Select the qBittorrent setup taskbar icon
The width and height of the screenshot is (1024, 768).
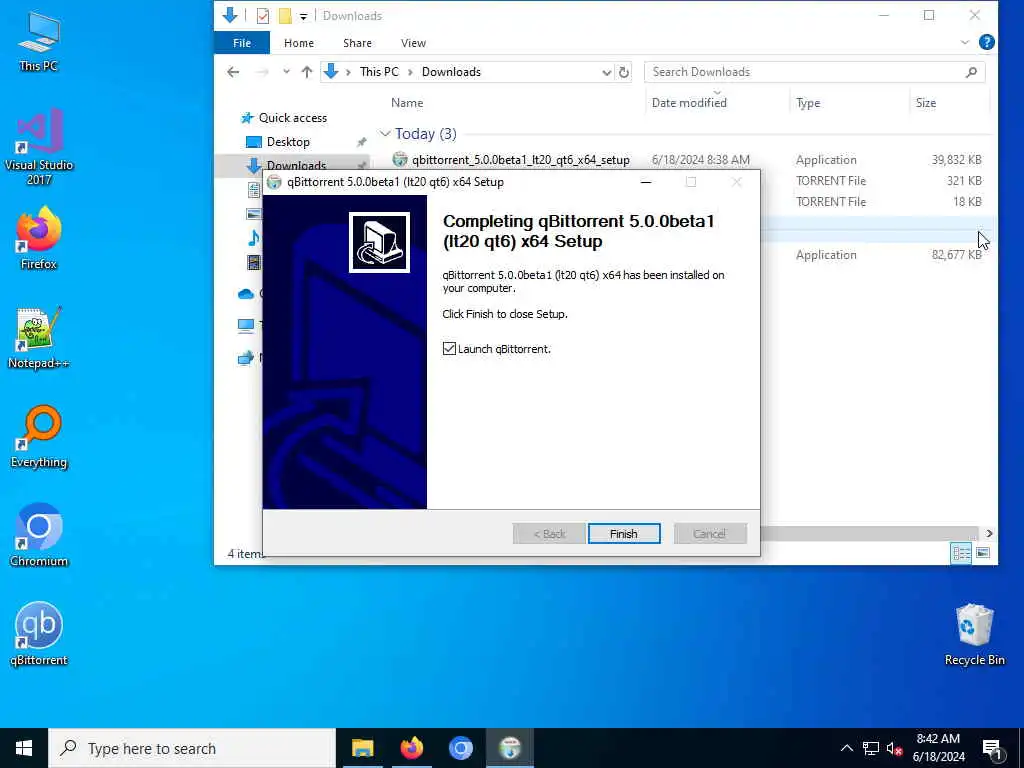(510, 748)
